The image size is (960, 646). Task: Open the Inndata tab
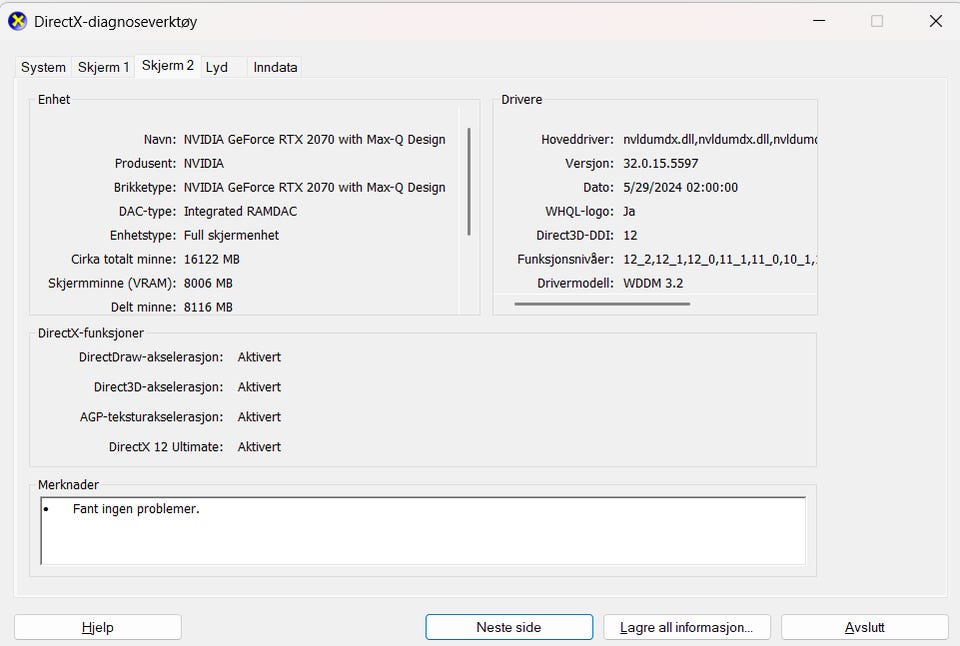tap(275, 67)
